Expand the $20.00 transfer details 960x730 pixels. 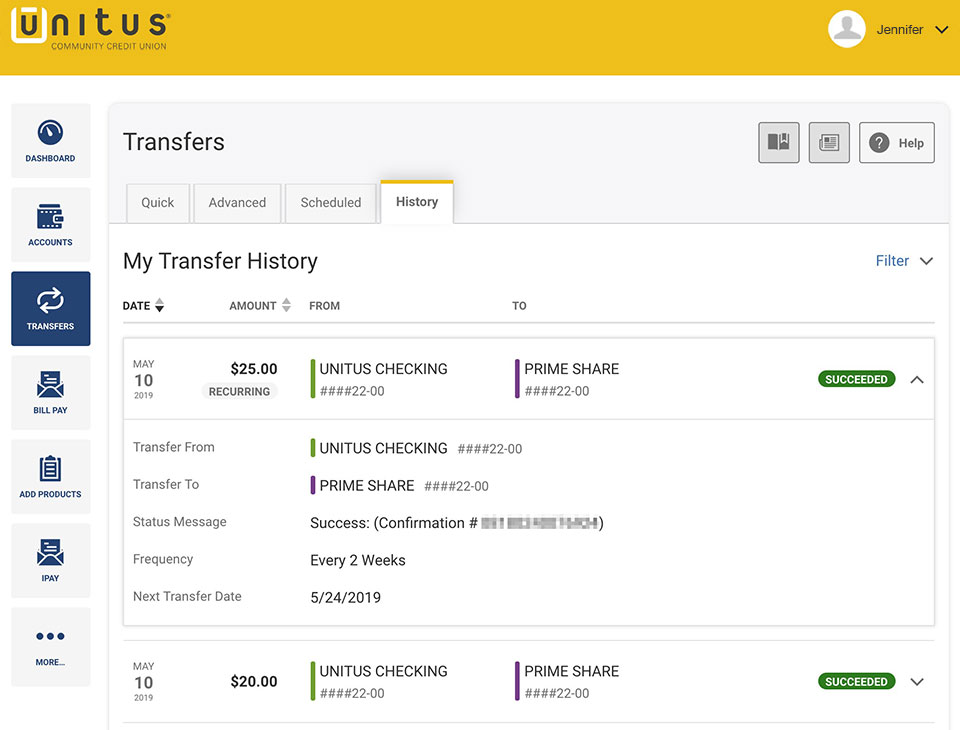coord(917,682)
